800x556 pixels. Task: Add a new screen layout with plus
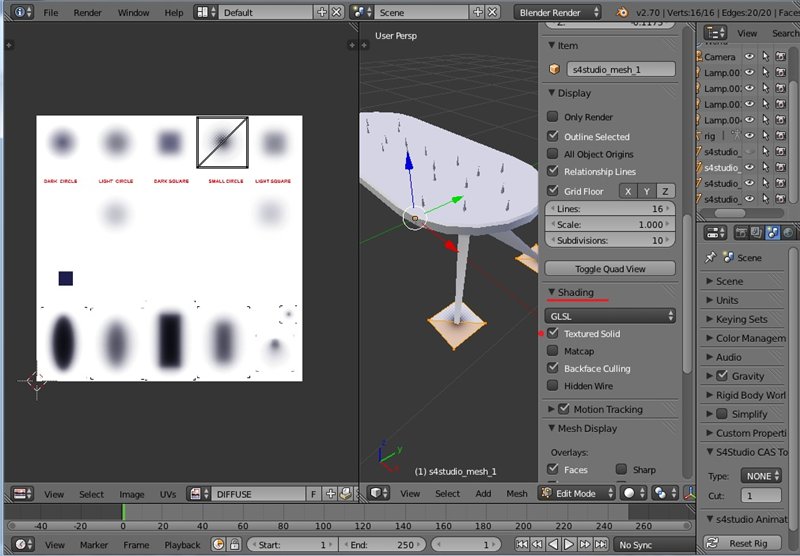click(x=321, y=12)
